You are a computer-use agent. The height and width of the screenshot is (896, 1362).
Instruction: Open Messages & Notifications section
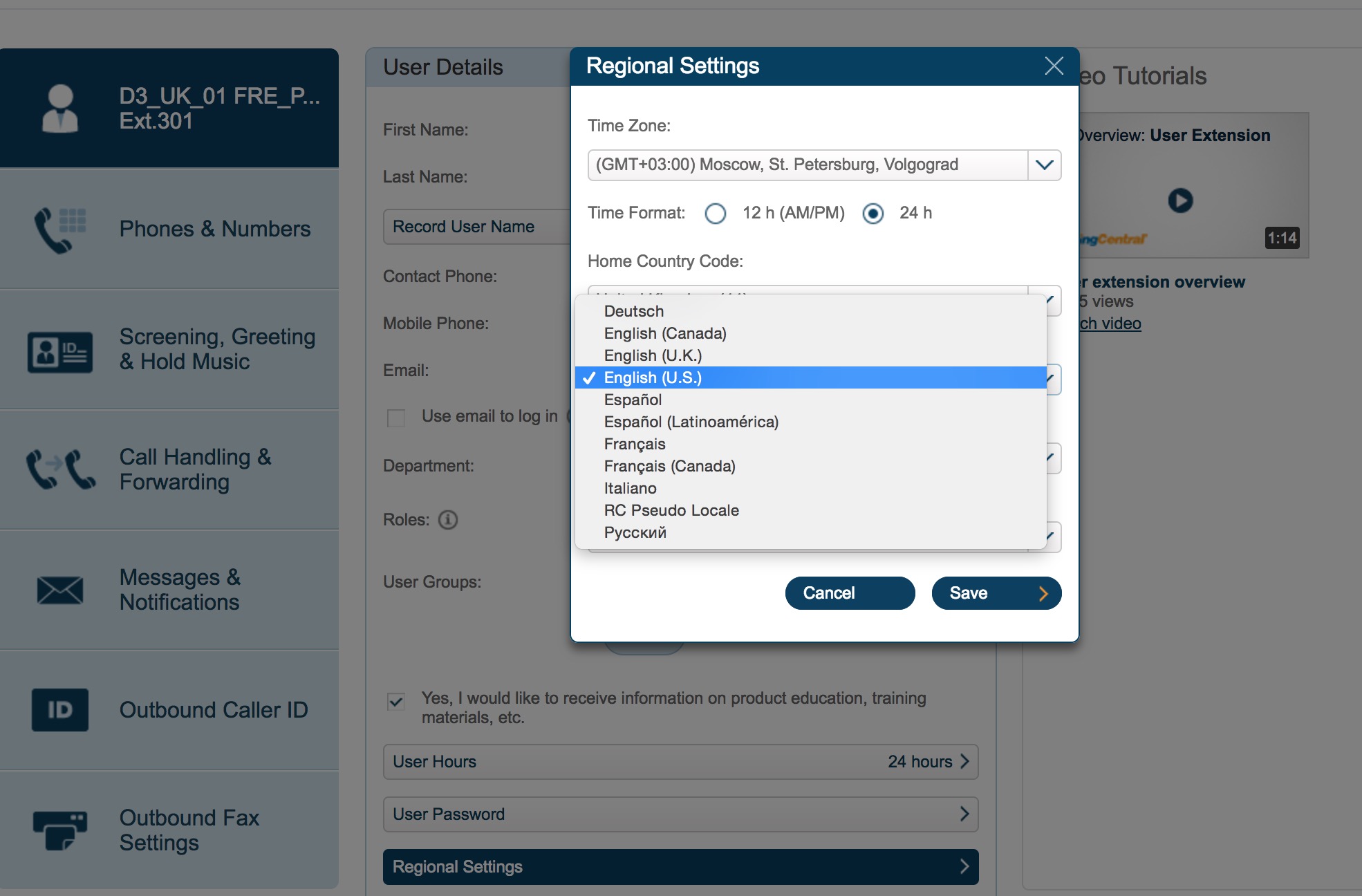click(169, 590)
